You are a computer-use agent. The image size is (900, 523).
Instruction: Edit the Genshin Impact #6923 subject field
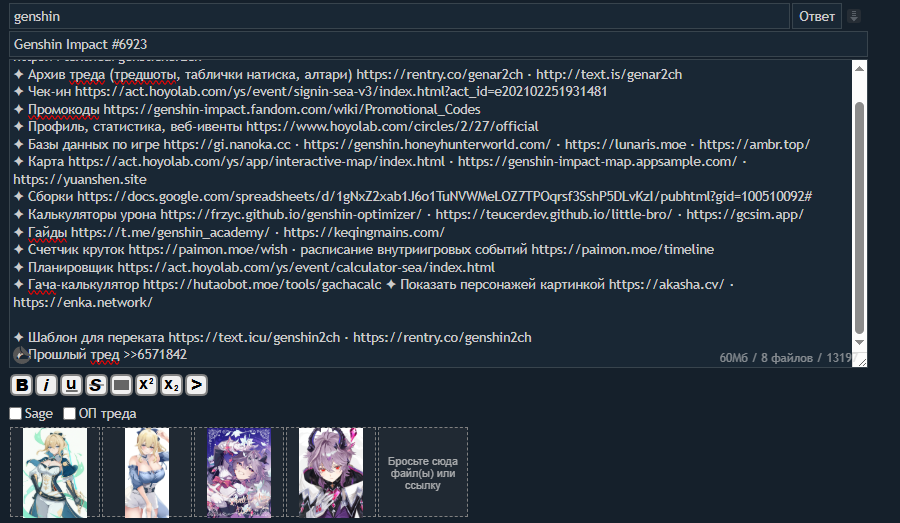(x=438, y=44)
